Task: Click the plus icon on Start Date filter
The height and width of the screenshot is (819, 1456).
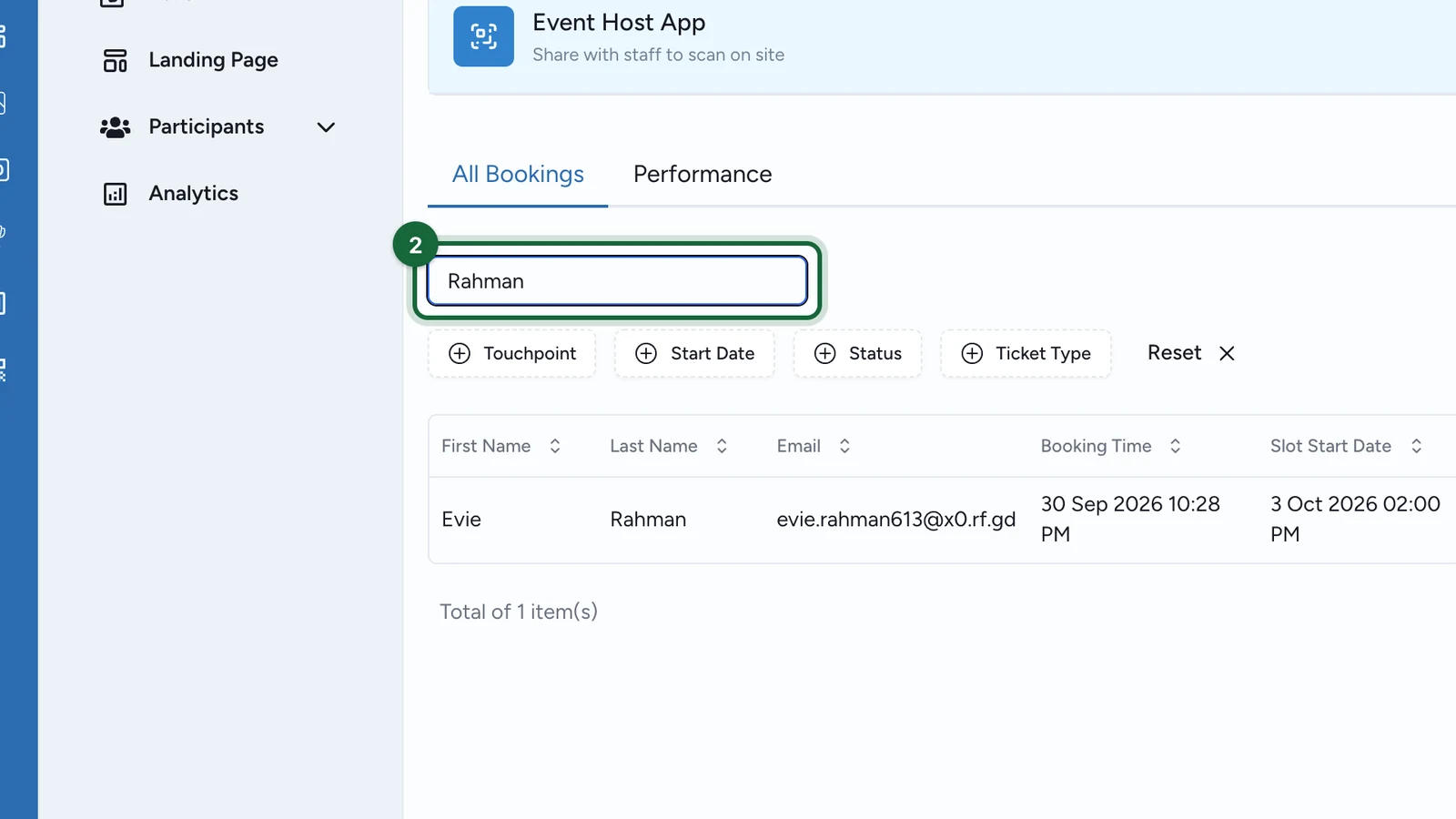Action: (646, 353)
